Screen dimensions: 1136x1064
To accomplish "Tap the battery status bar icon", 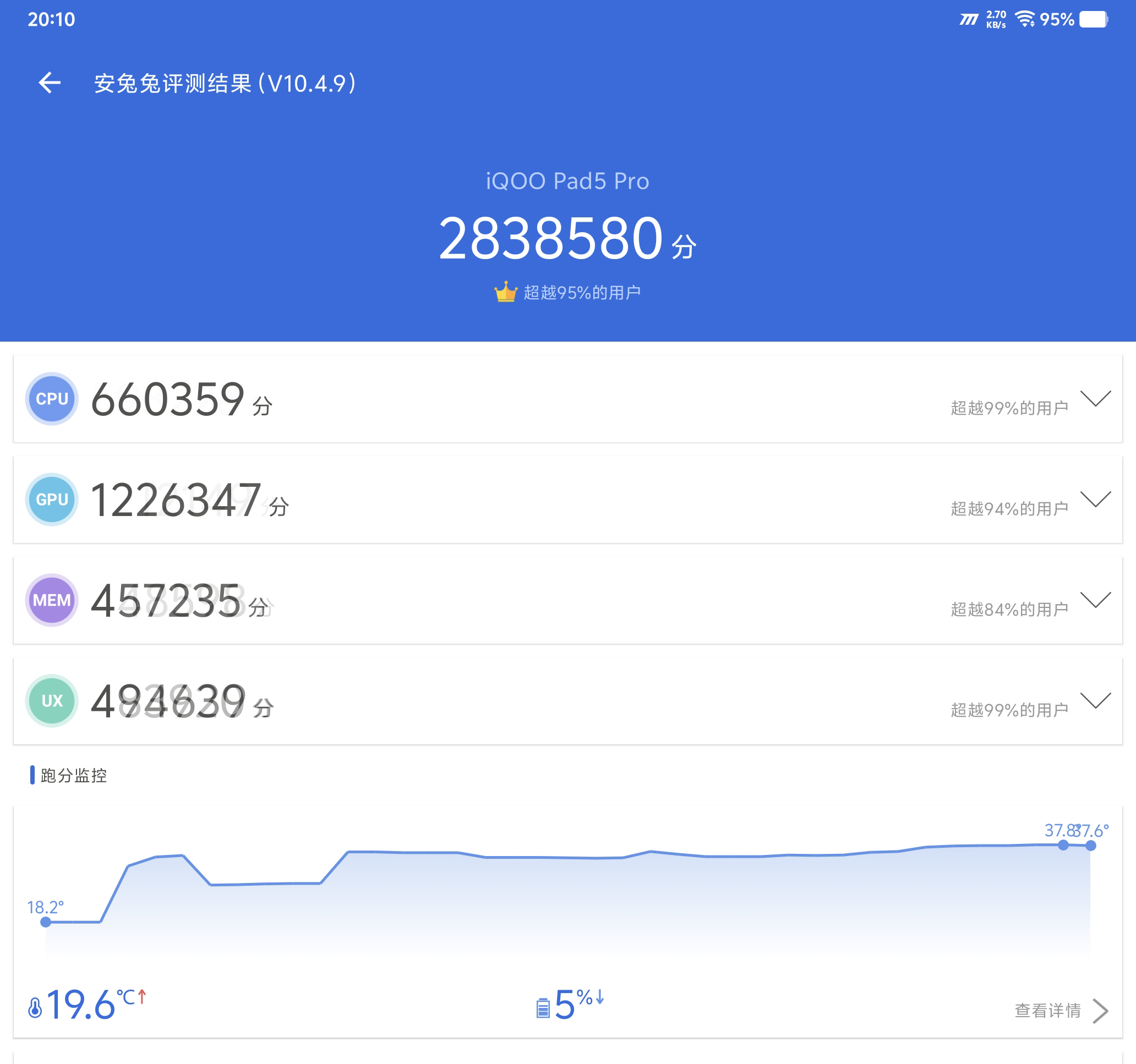I will click(1094, 19).
